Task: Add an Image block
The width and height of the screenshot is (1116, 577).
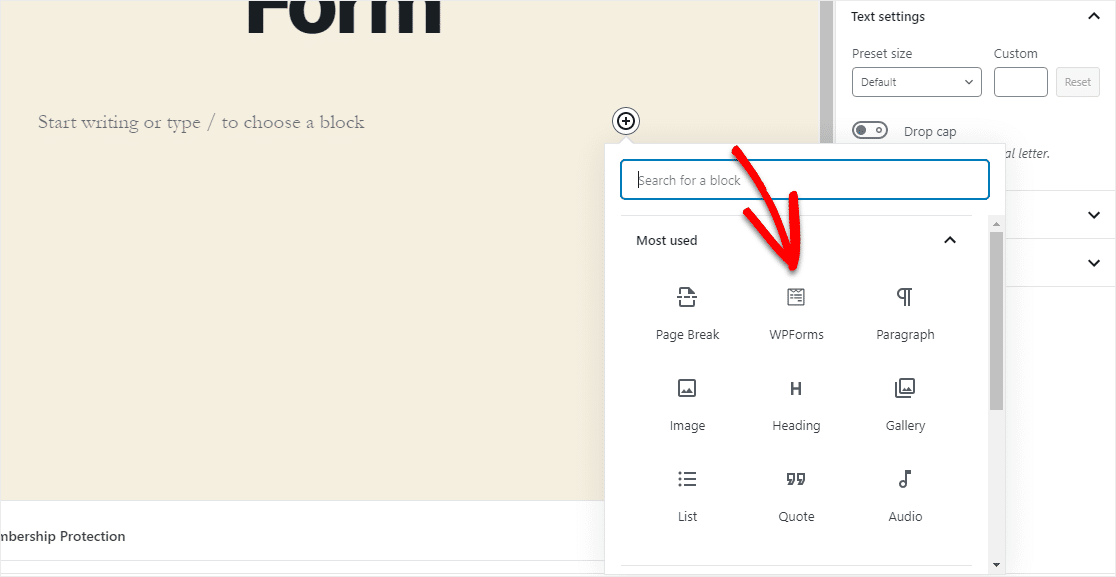Action: (687, 404)
